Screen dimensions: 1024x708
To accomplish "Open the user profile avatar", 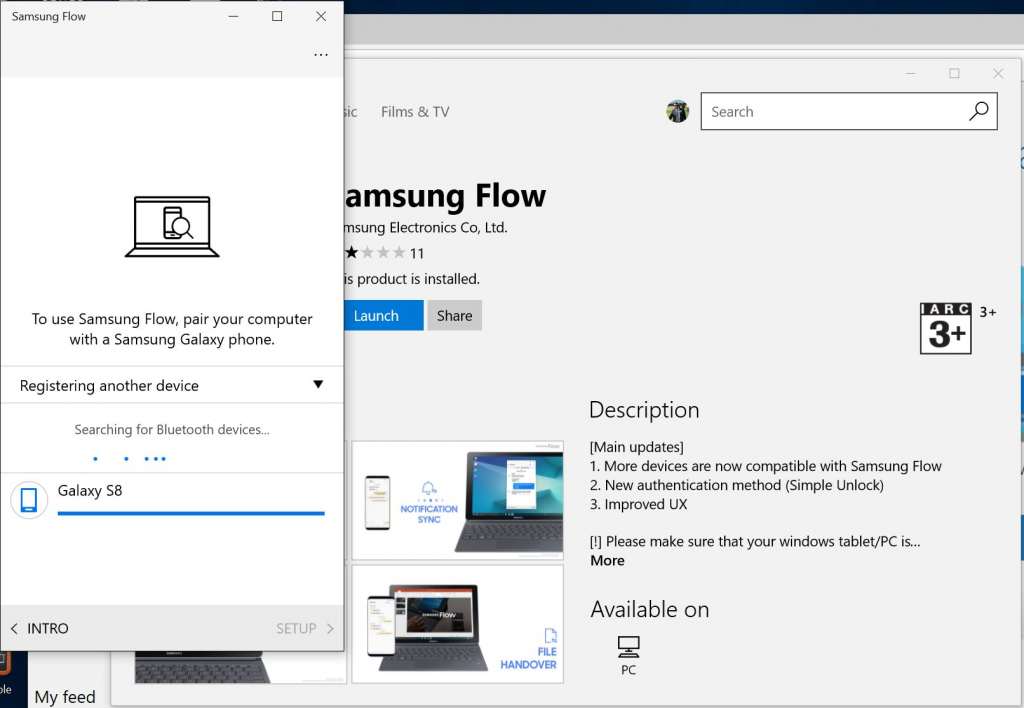I will point(678,111).
